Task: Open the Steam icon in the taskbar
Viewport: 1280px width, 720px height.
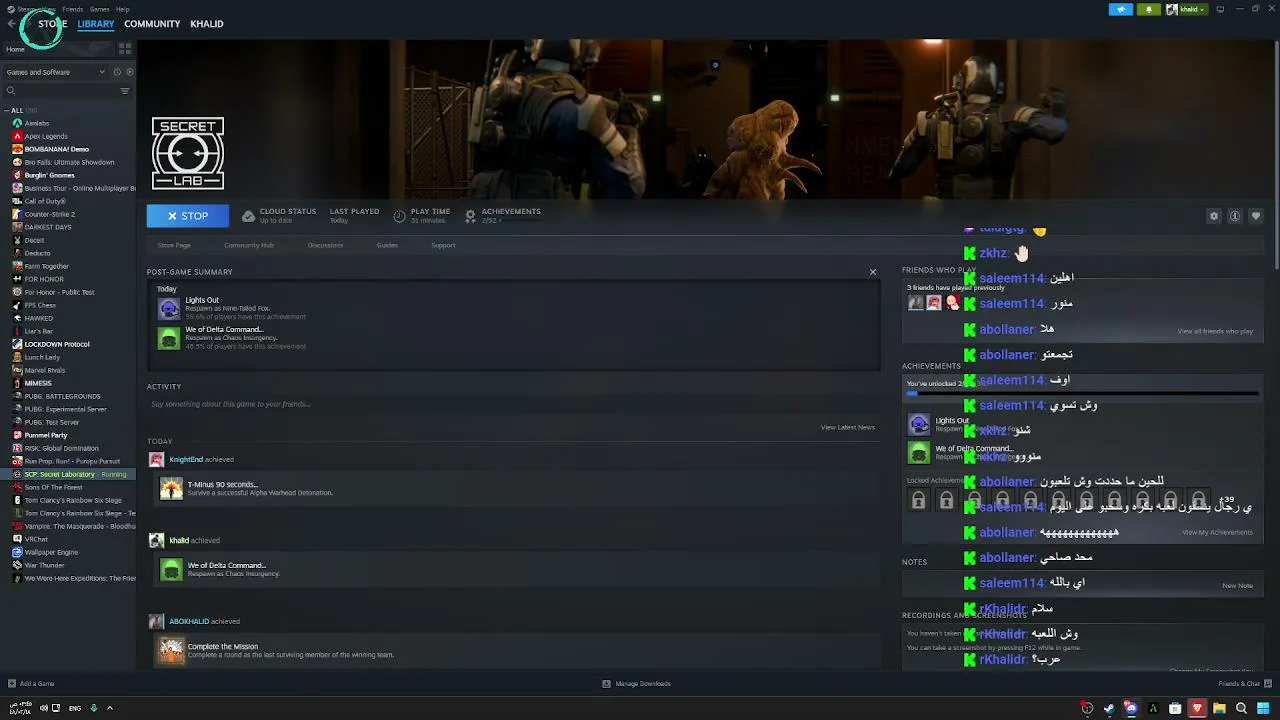Action: [1109, 709]
